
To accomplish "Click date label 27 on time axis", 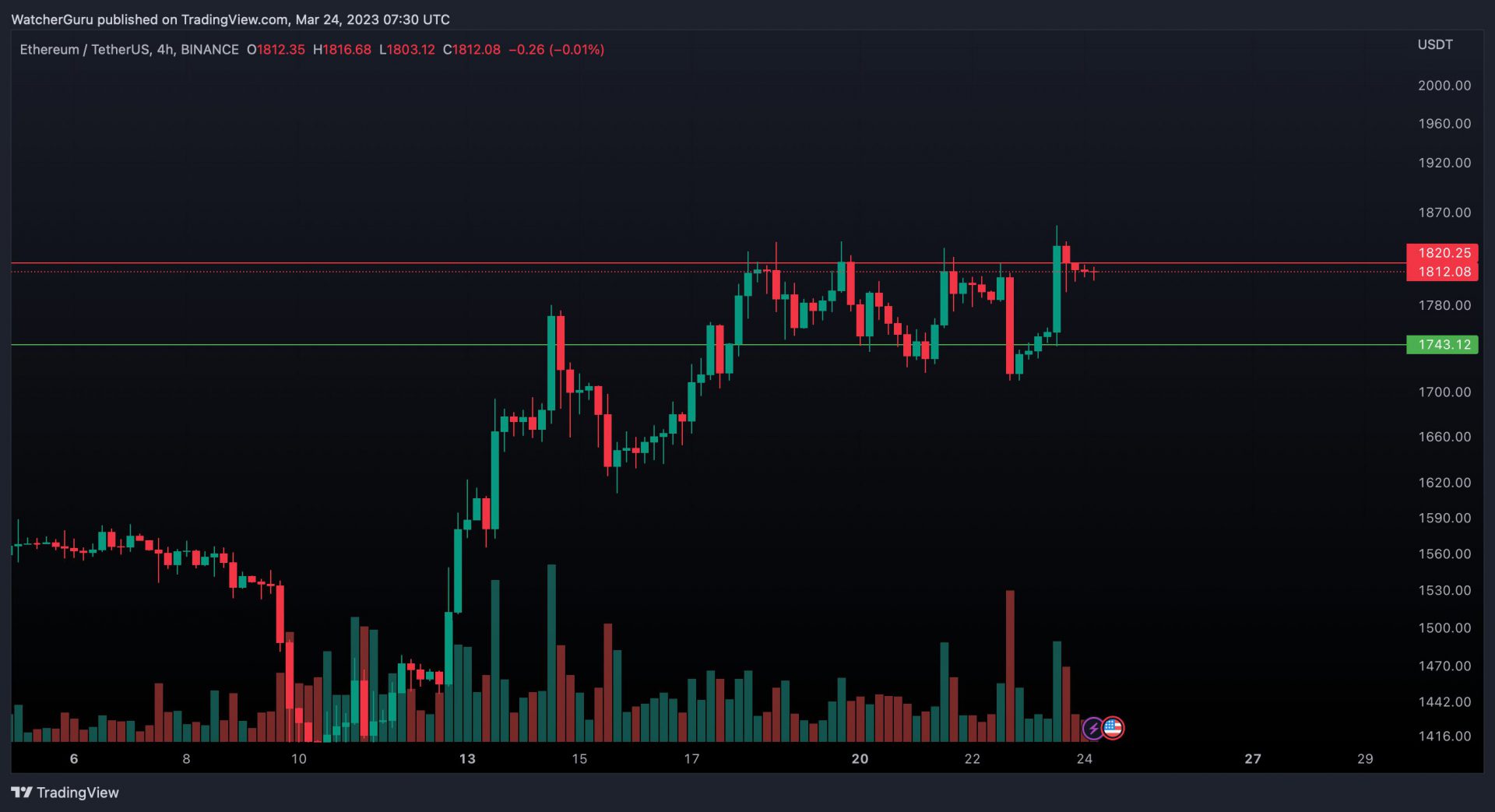I will point(1253,759).
